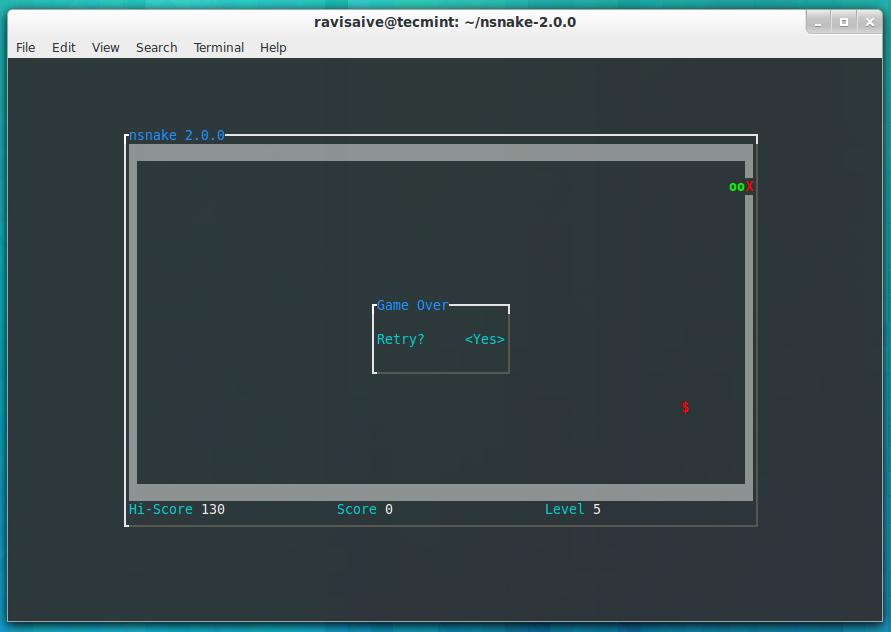Select the <Yes> retry option
Viewport: 891px width, 632px height.
485,340
